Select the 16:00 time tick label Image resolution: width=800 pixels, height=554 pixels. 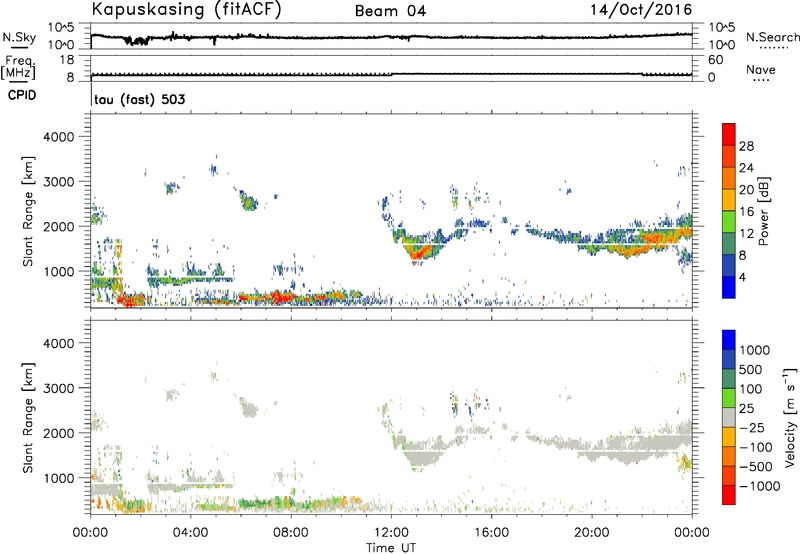coord(491,533)
